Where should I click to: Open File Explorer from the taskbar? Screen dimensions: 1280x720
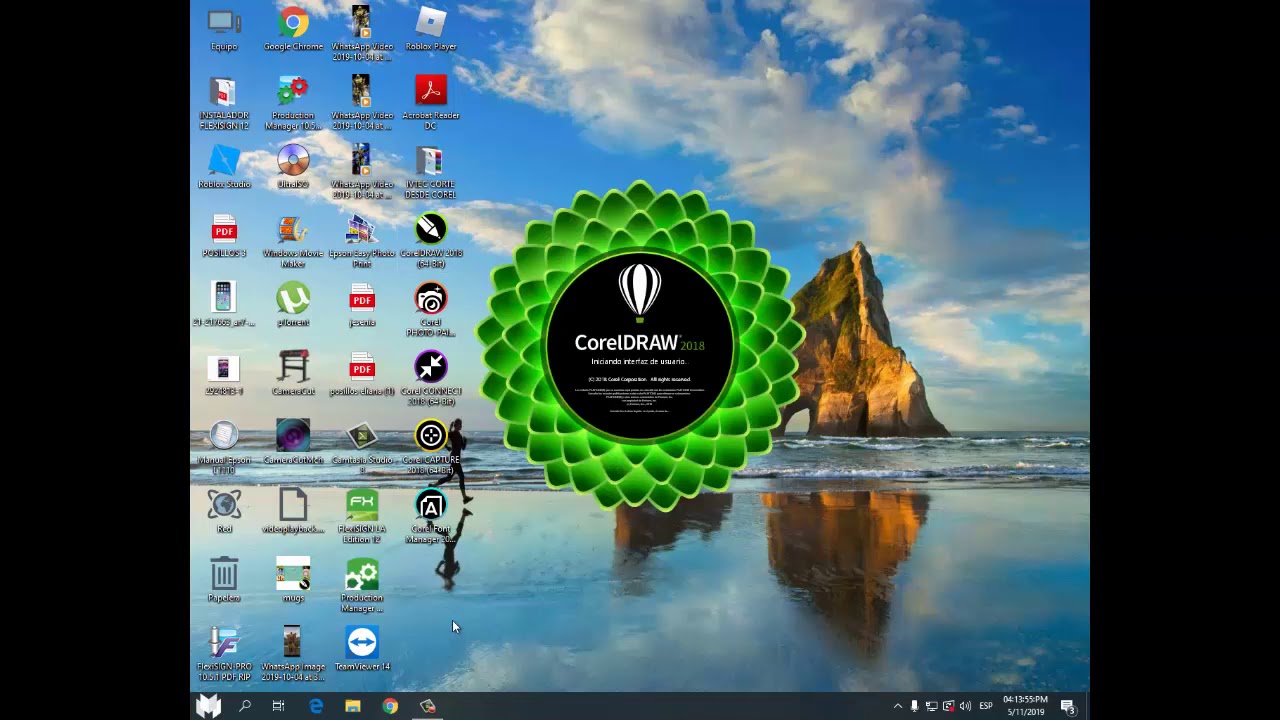[x=353, y=706]
